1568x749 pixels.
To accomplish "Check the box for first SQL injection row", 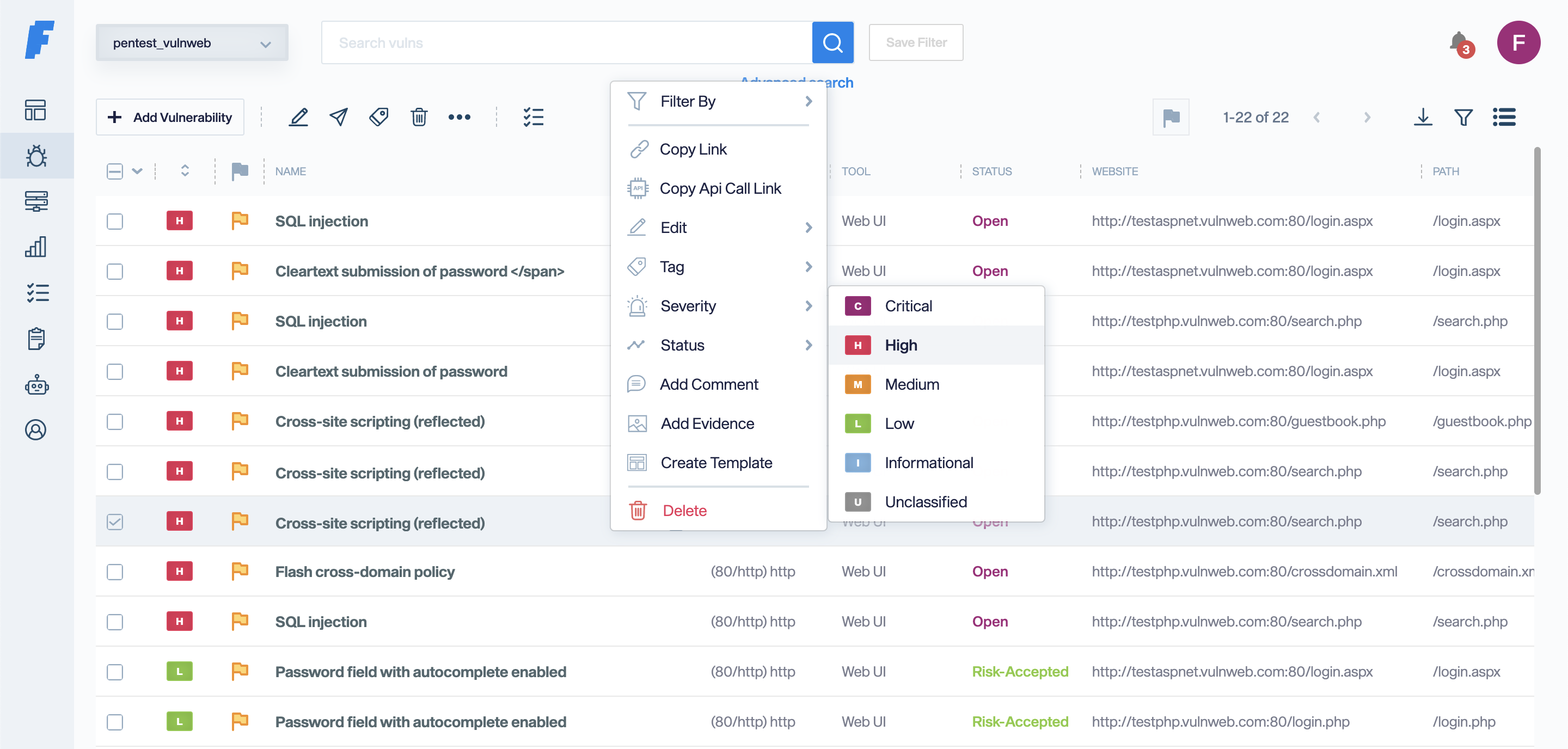I will pos(115,222).
